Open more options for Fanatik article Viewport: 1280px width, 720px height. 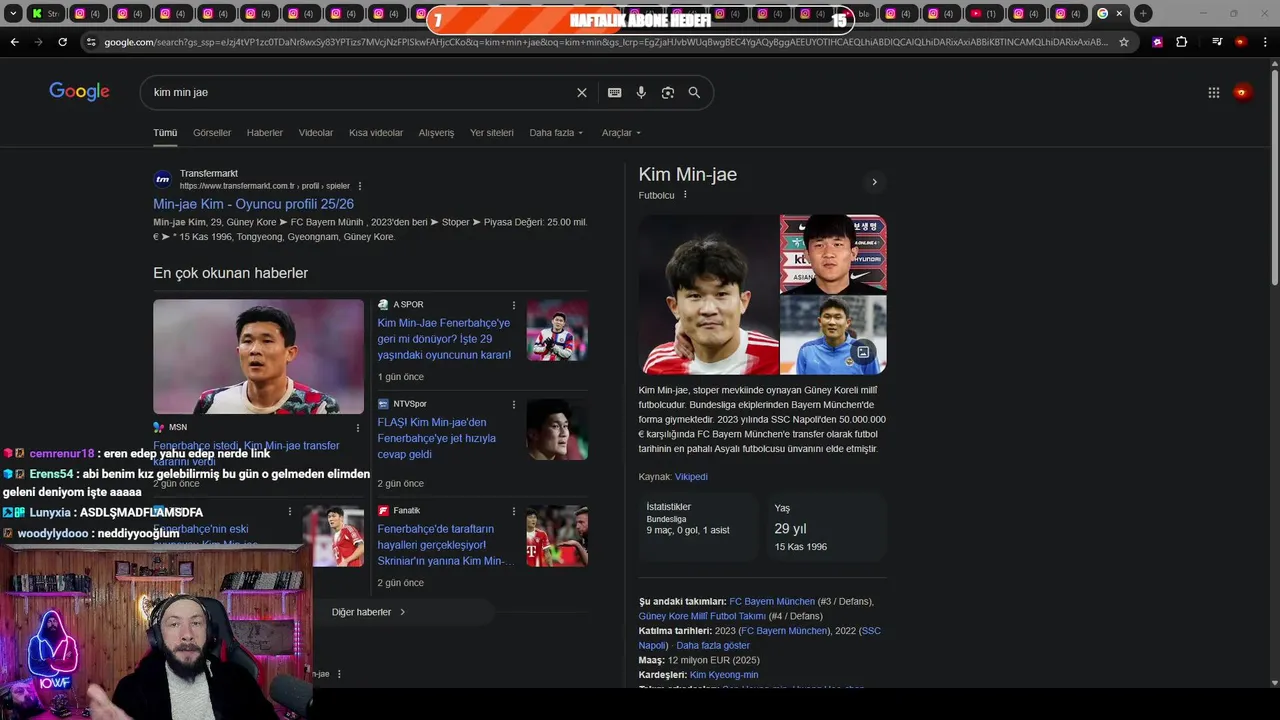pos(514,511)
